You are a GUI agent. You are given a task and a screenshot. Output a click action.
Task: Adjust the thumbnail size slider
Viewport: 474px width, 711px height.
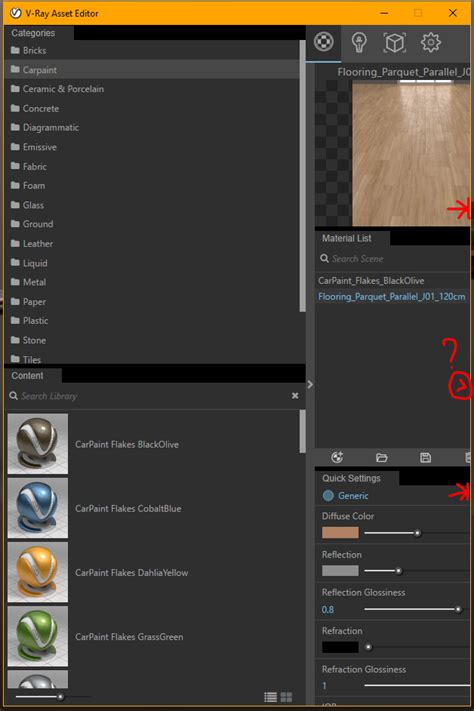point(60,696)
